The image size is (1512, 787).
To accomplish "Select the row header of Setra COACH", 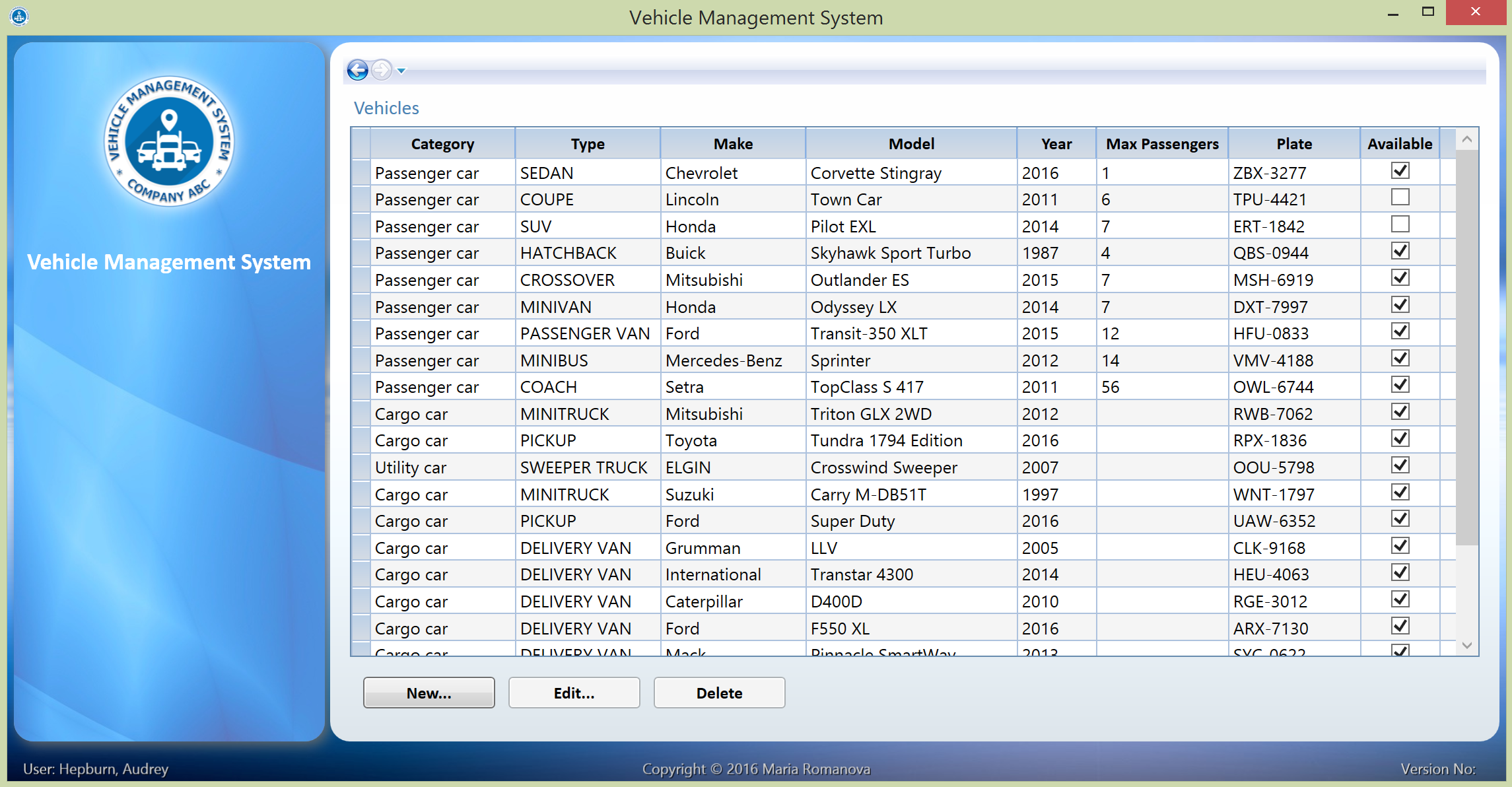I will (x=361, y=387).
